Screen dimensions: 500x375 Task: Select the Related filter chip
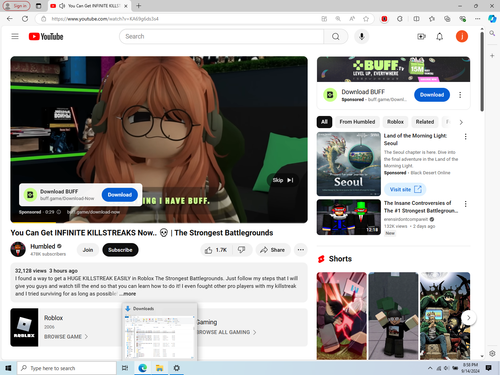tap(425, 122)
